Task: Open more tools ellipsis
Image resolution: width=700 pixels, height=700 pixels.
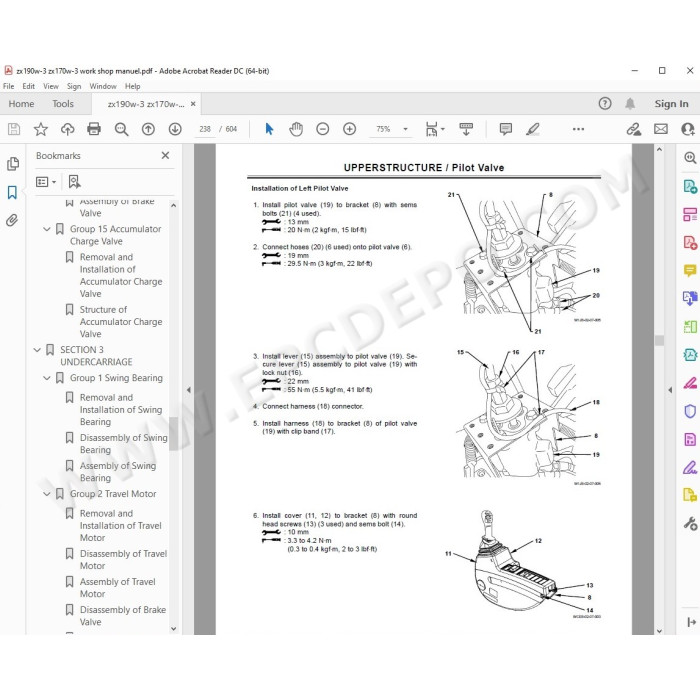Action: point(578,129)
